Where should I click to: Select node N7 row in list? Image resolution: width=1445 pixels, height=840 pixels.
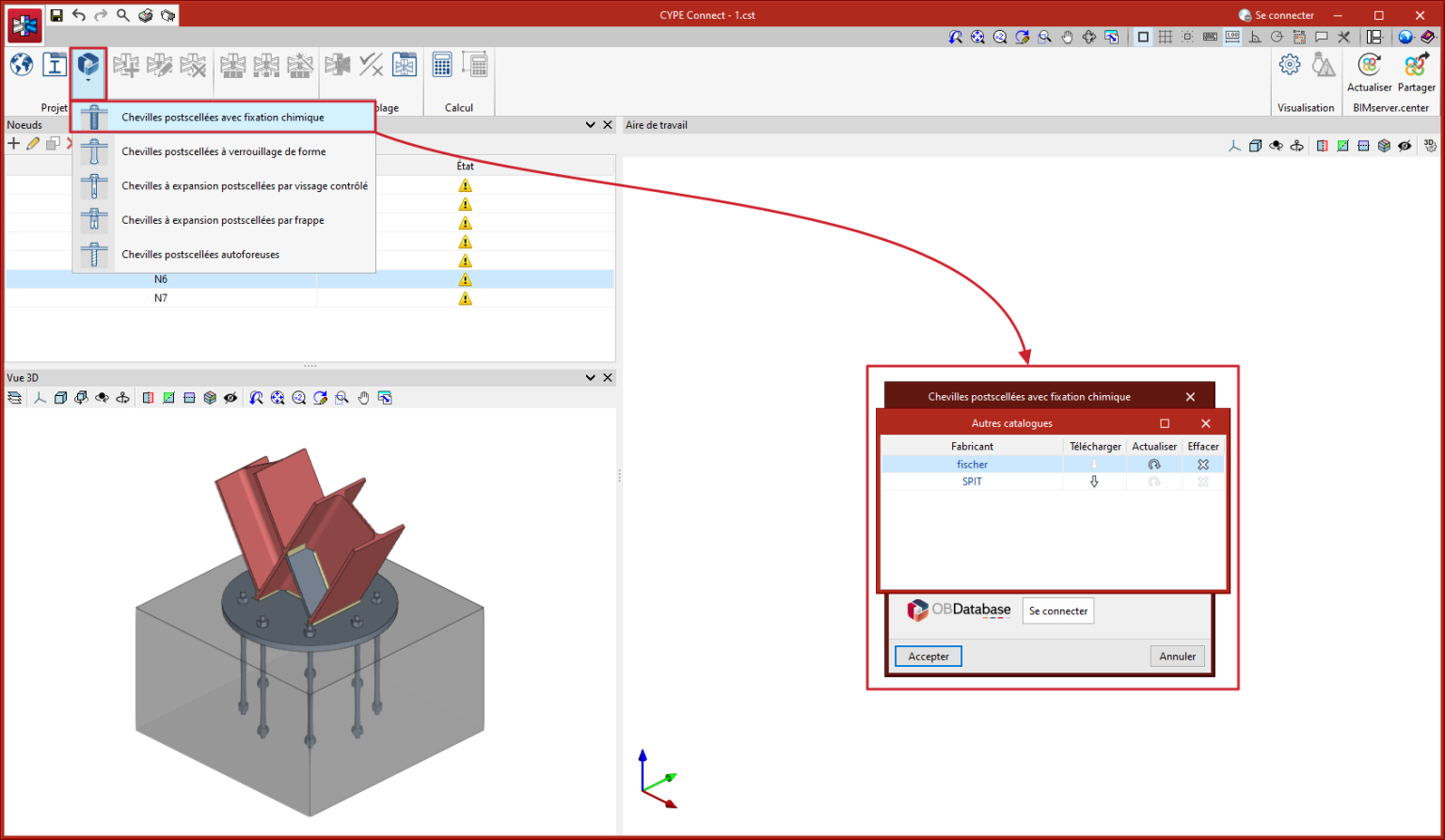pyautogui.click(x=161, y=298)
